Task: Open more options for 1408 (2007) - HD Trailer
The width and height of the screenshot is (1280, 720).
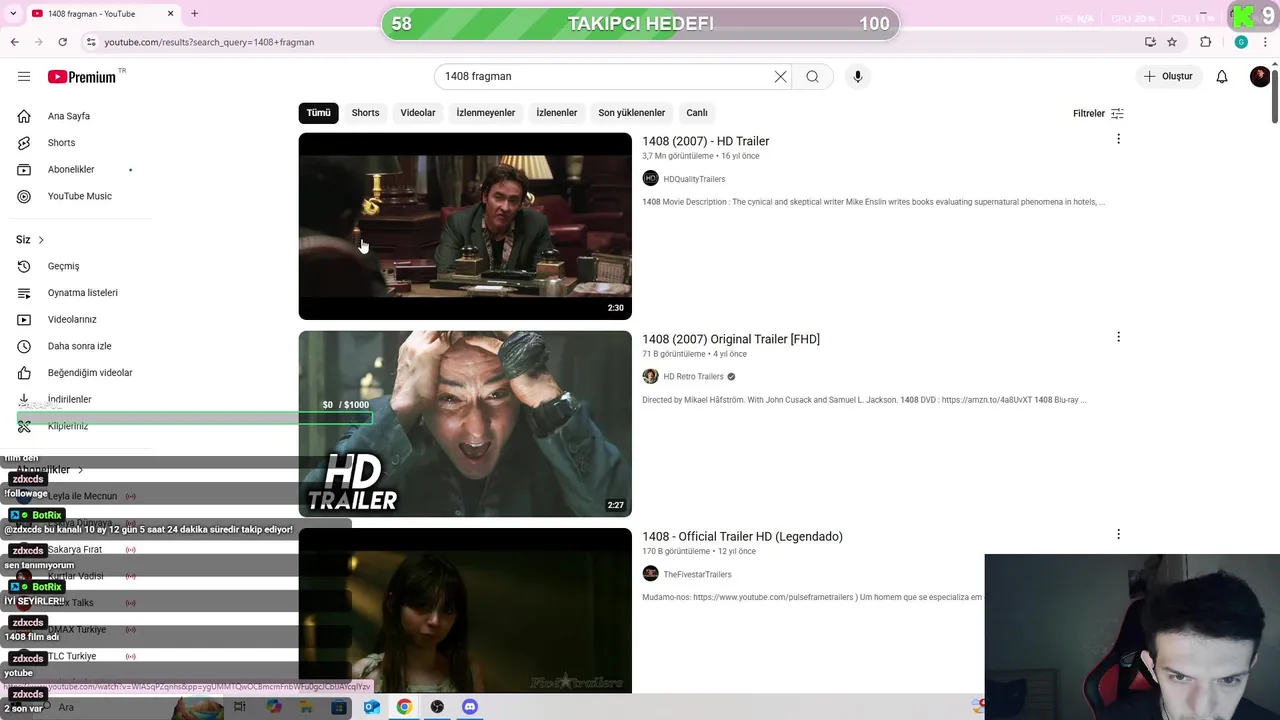Action: tap(1118, 139)
